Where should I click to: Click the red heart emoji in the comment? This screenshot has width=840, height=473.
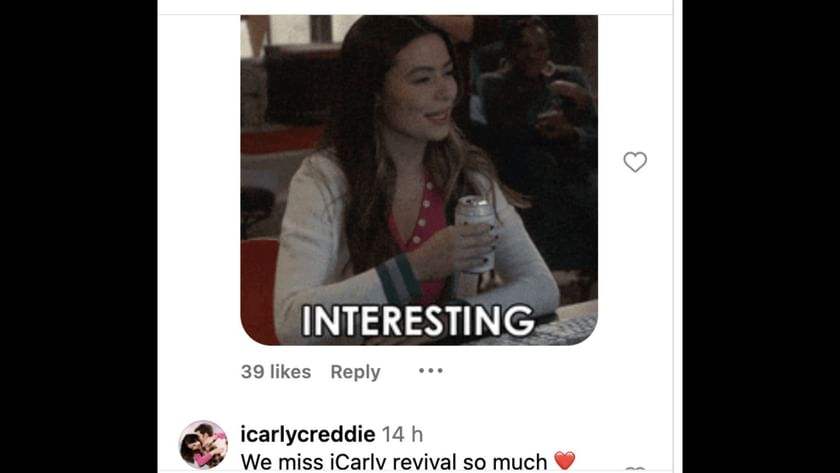pyautogui.click(x=564, y=461)
